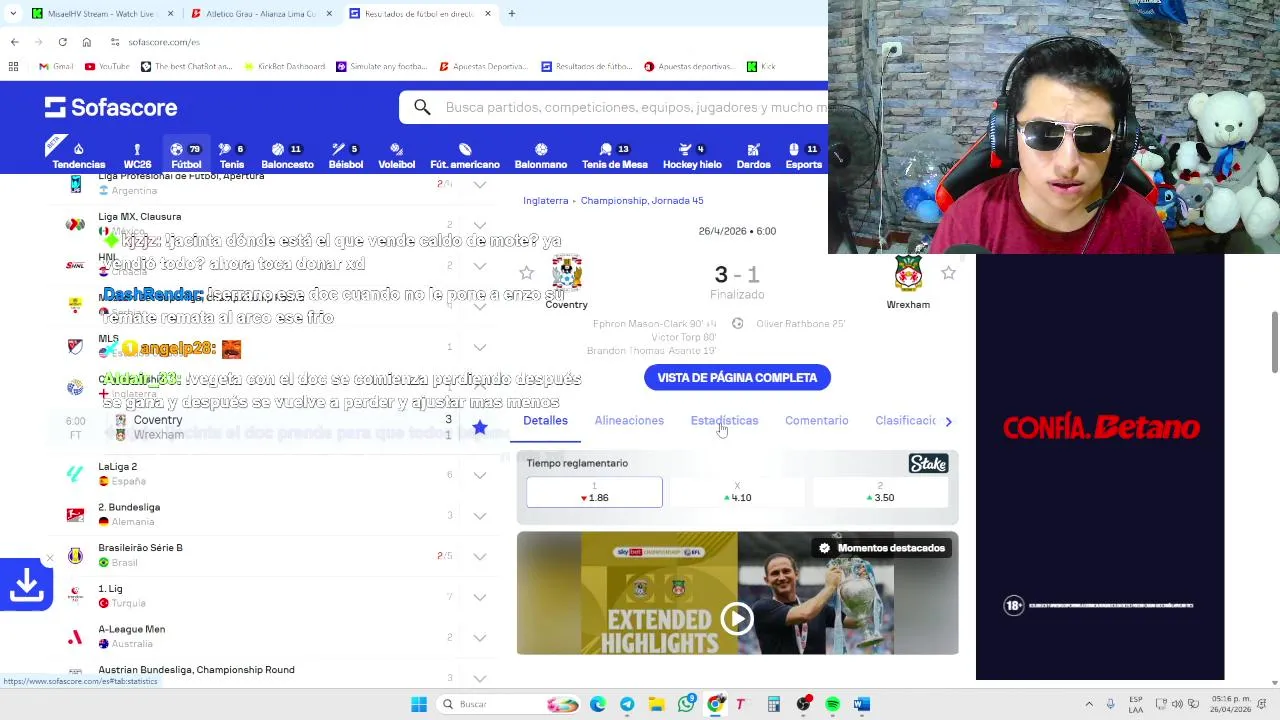The height and width of the screenshot is (720, 1280).
Task: Expand the A-League Men league
Action: 480,638
